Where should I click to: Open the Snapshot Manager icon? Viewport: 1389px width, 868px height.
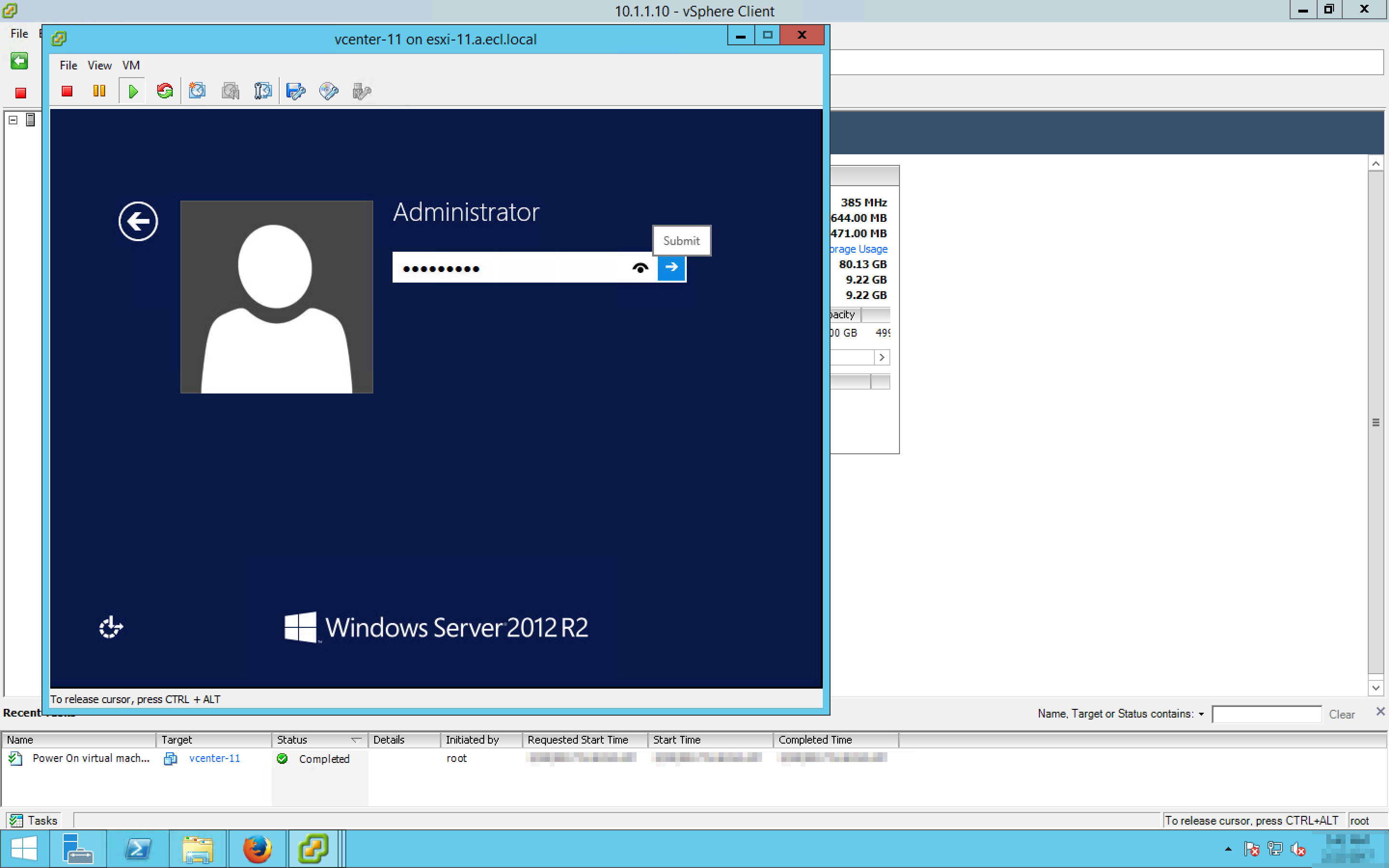click(263, 91)
